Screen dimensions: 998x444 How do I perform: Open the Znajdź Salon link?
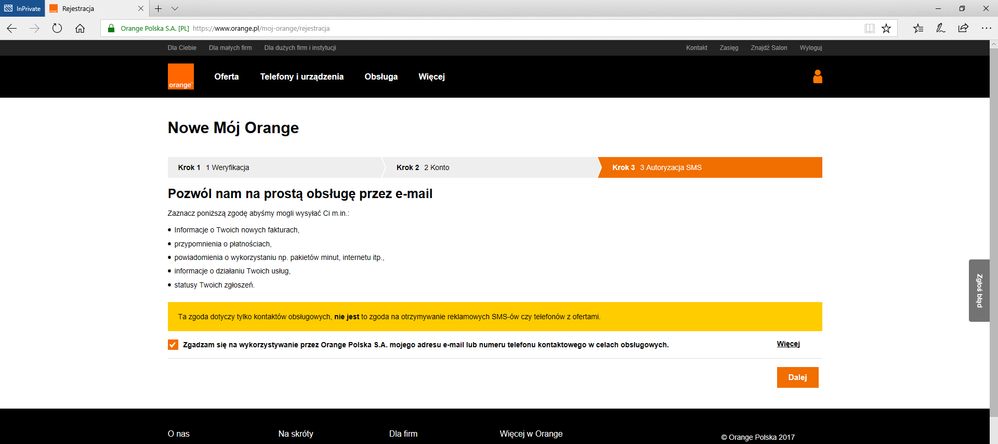(x=769, y=48)
